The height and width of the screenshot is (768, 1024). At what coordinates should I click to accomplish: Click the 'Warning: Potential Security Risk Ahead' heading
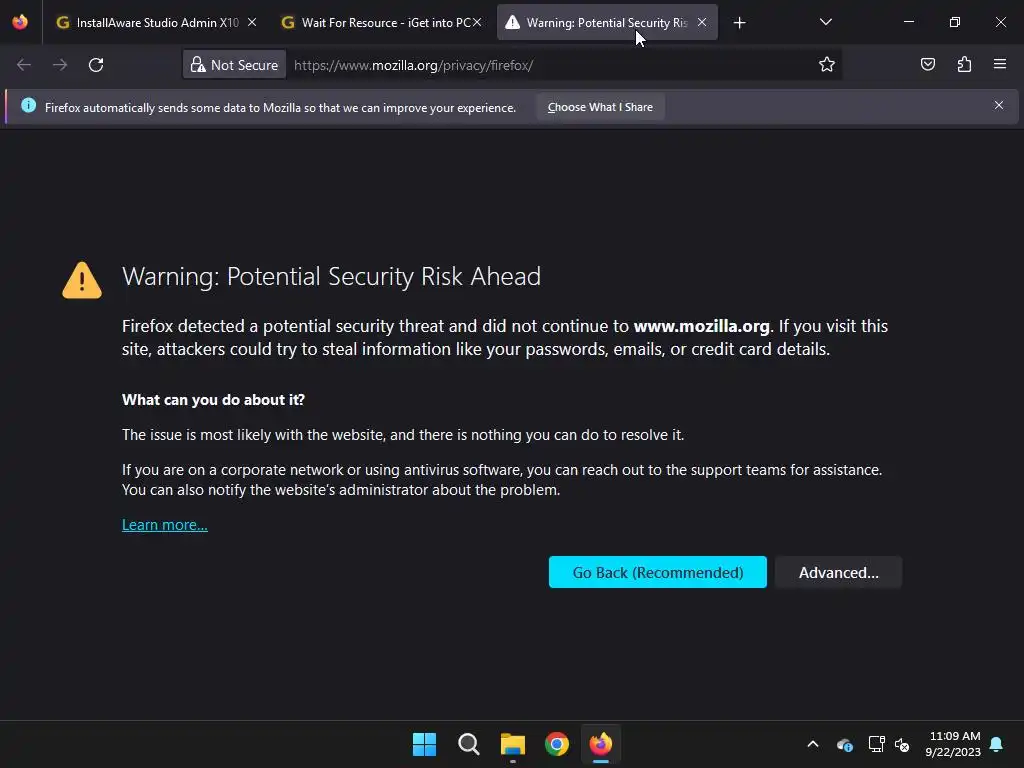tap(331, 276)
